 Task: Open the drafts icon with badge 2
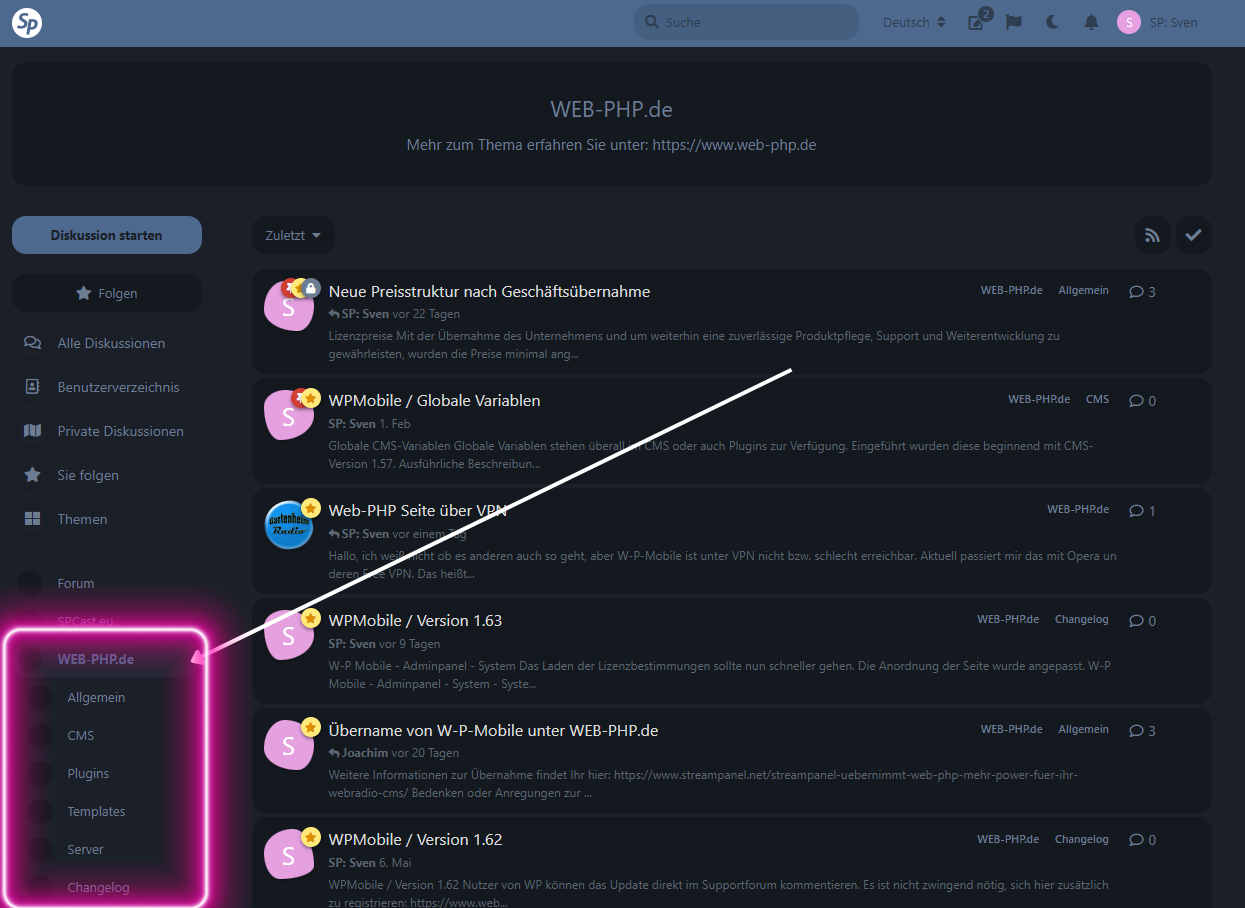(x=977, y=22)
